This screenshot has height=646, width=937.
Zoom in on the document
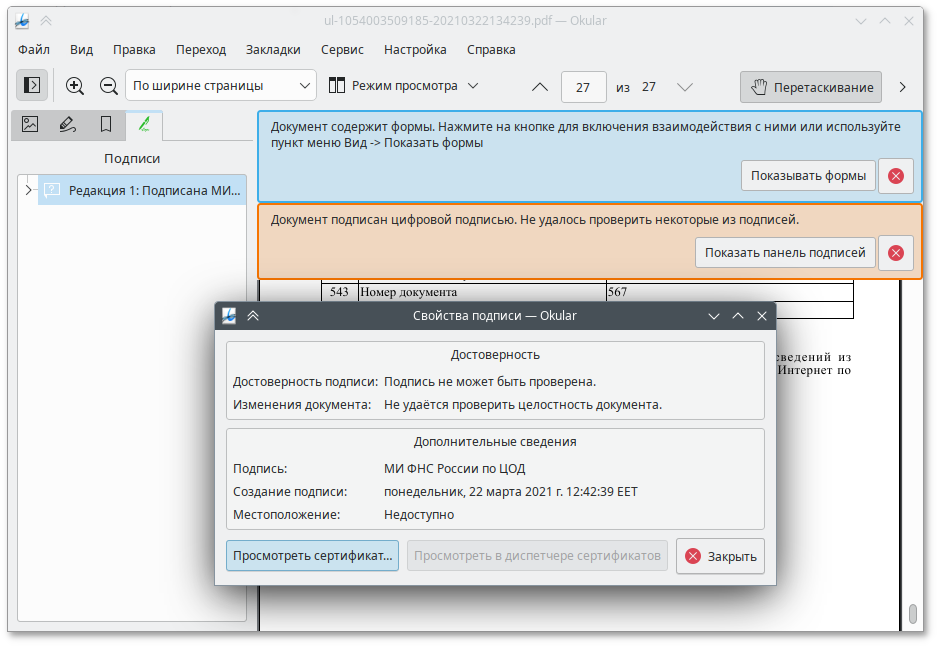75,86
